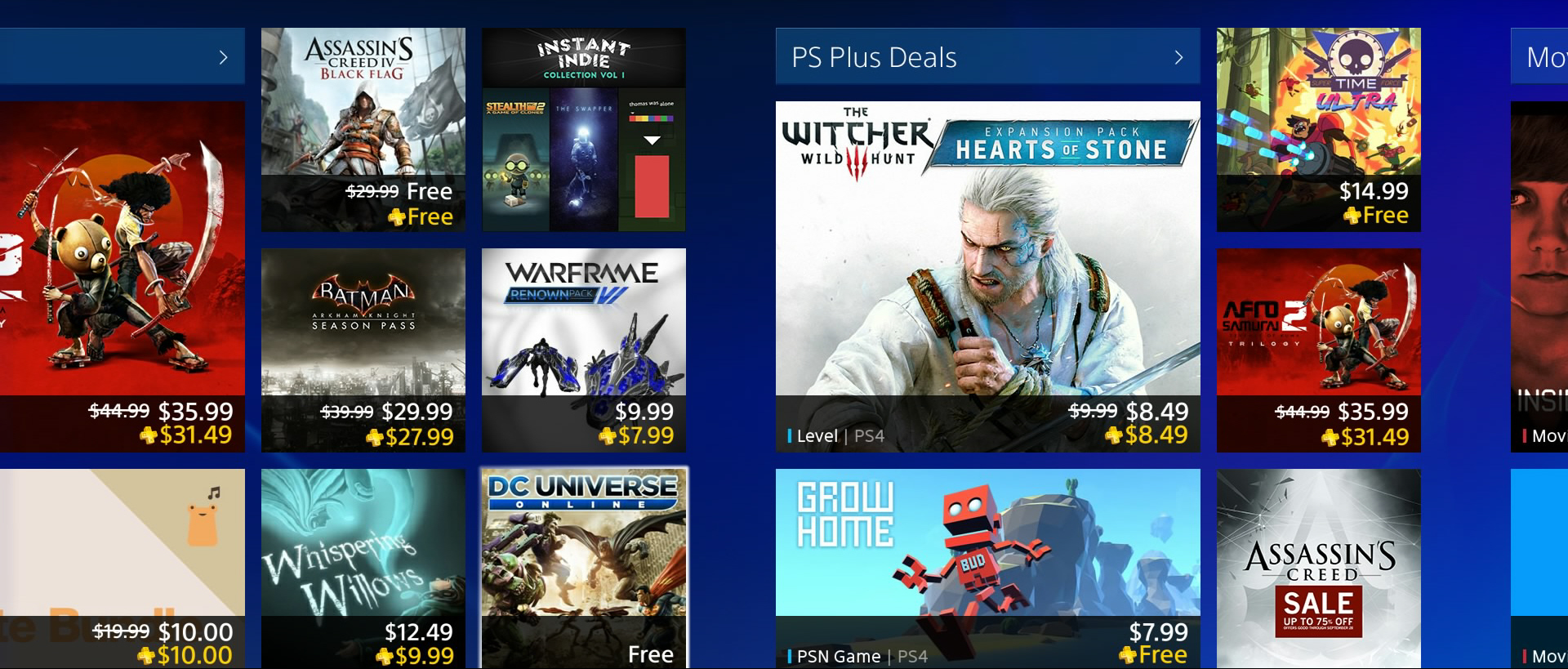Click the PS Plus icon beside $27.99
The image size is (1568, 669).
[375, 438]
